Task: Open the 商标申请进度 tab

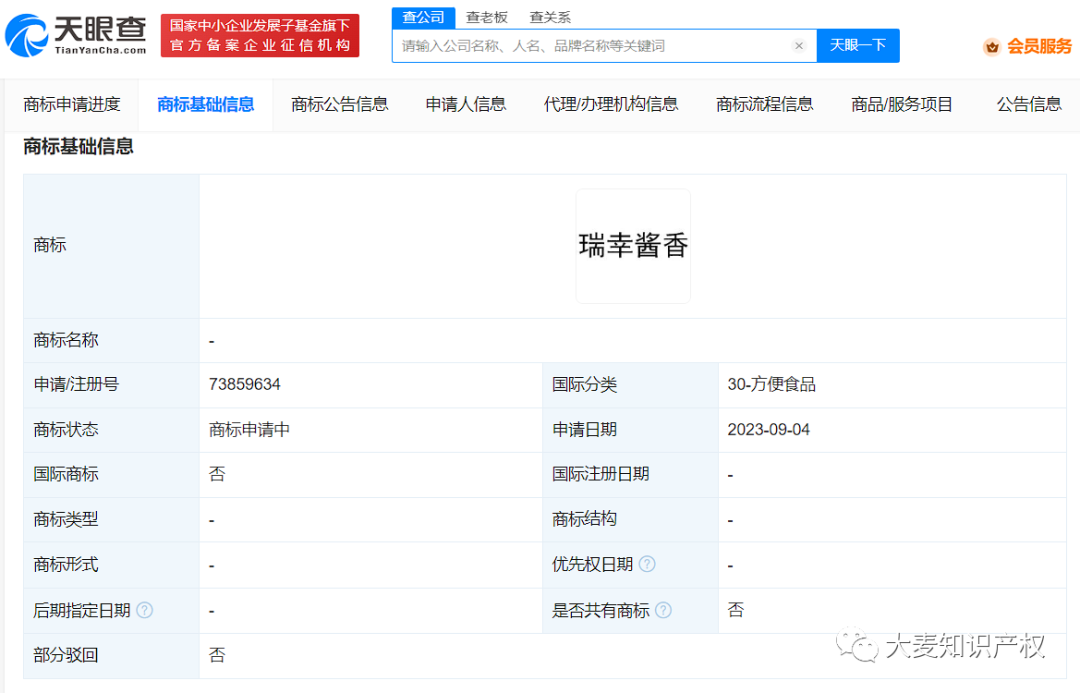Action: tap(71, 103)
